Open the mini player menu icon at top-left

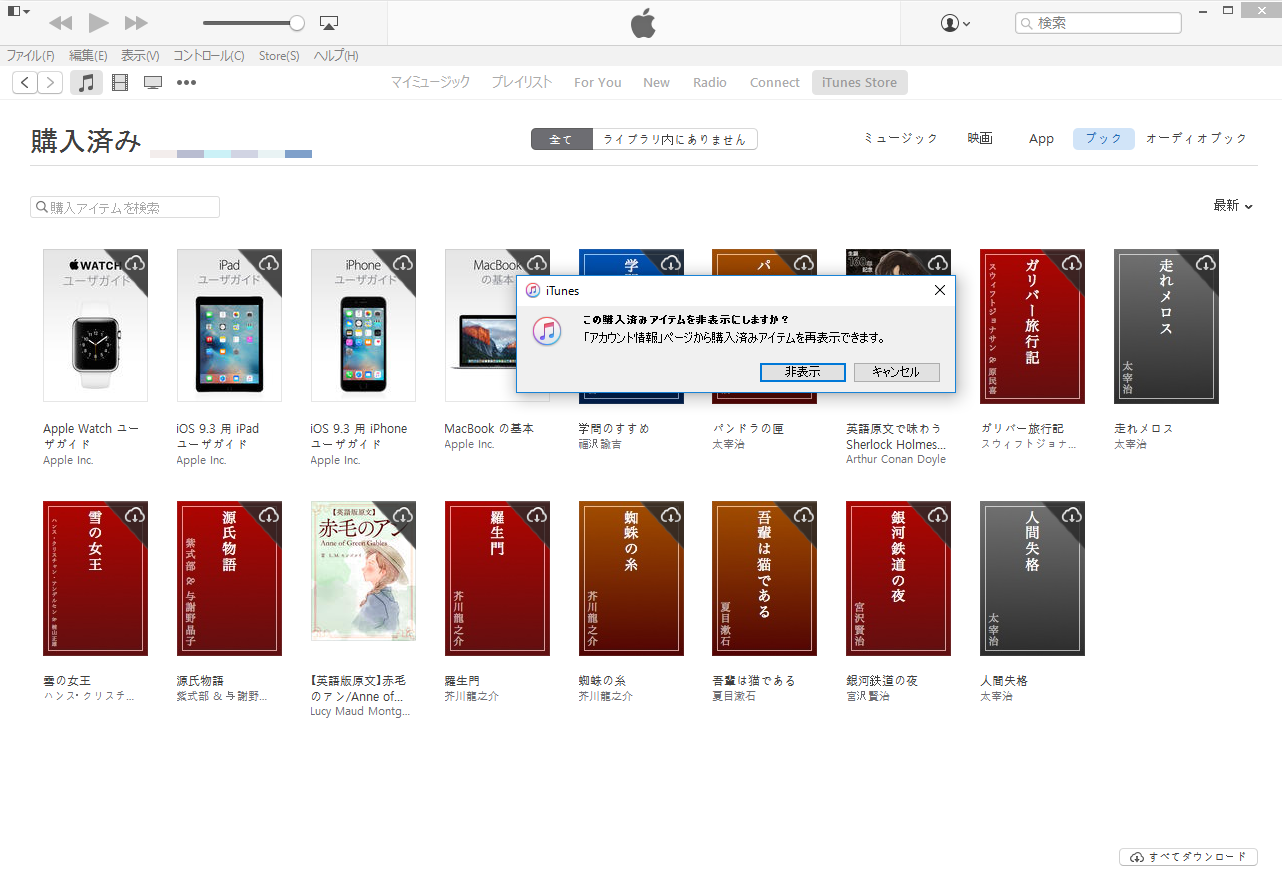tap(18, 11)
